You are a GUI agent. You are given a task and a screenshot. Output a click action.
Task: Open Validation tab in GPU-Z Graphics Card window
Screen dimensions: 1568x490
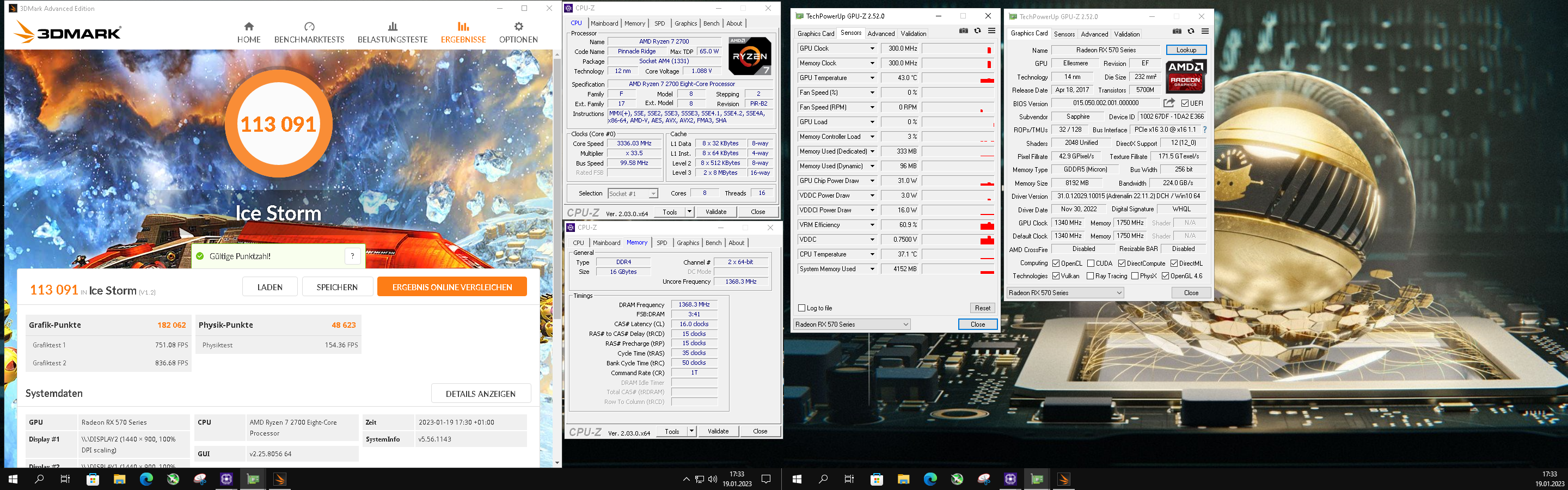pos(1126,34)
